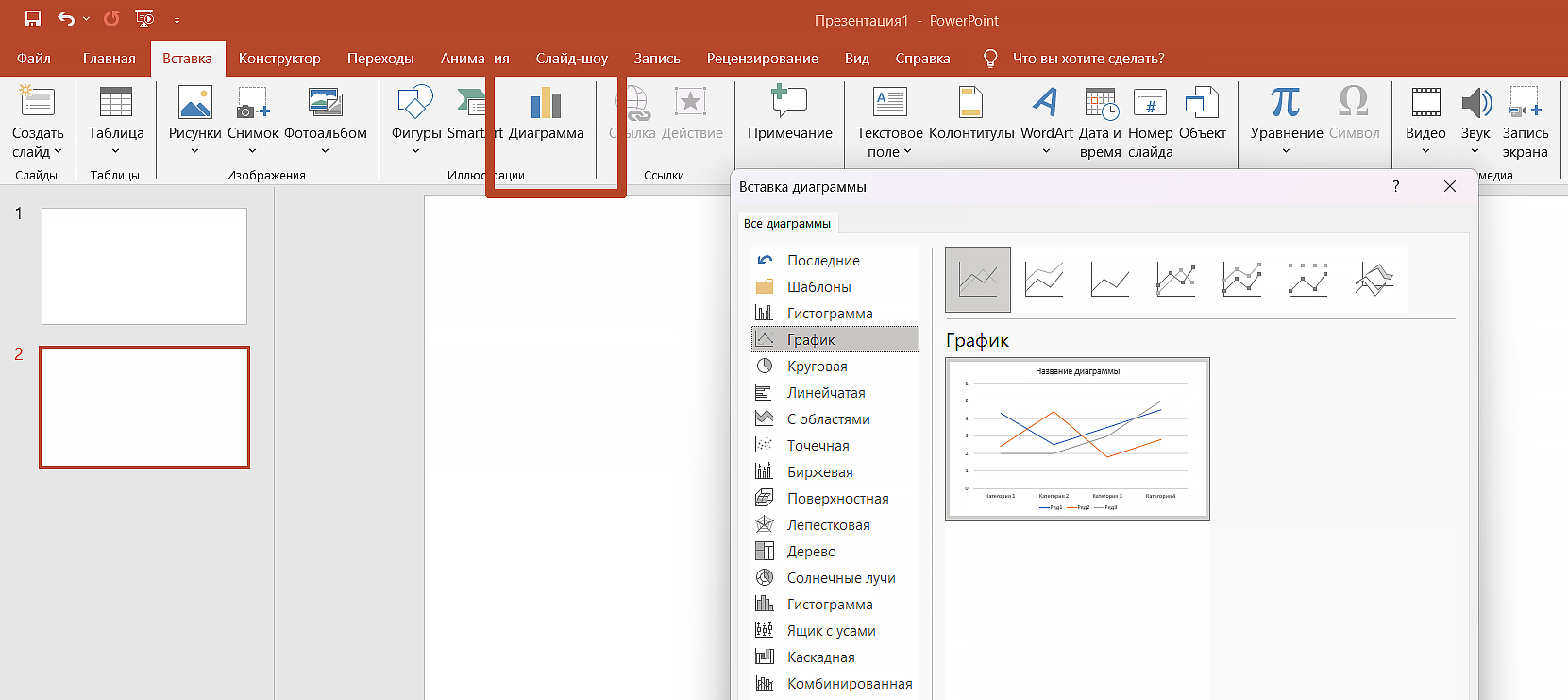Choose the Линейчатая chart category
The width and height of the screenshot is (1568, 700).
pyautogui.click(x=835, y=393)
